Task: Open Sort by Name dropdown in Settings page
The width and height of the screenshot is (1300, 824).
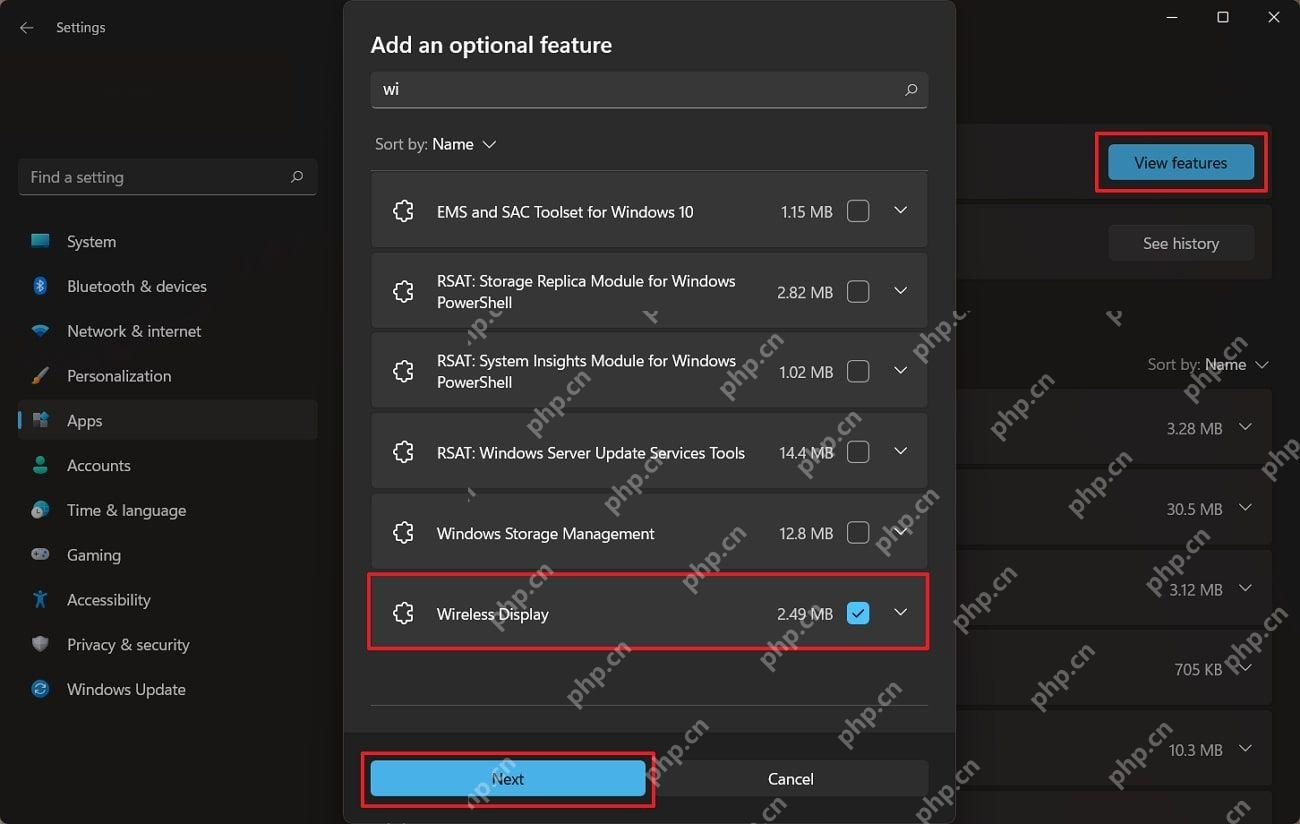Action: pyautogui.click(x=1208, y=365)
